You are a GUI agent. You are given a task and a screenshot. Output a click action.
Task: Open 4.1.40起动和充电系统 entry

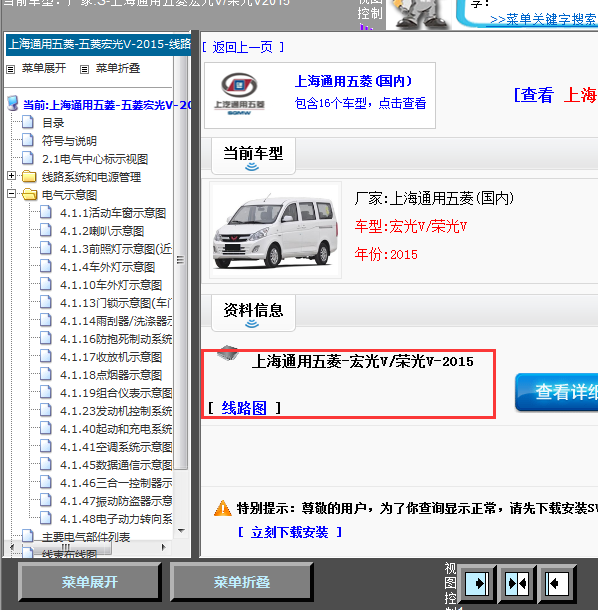116,429
